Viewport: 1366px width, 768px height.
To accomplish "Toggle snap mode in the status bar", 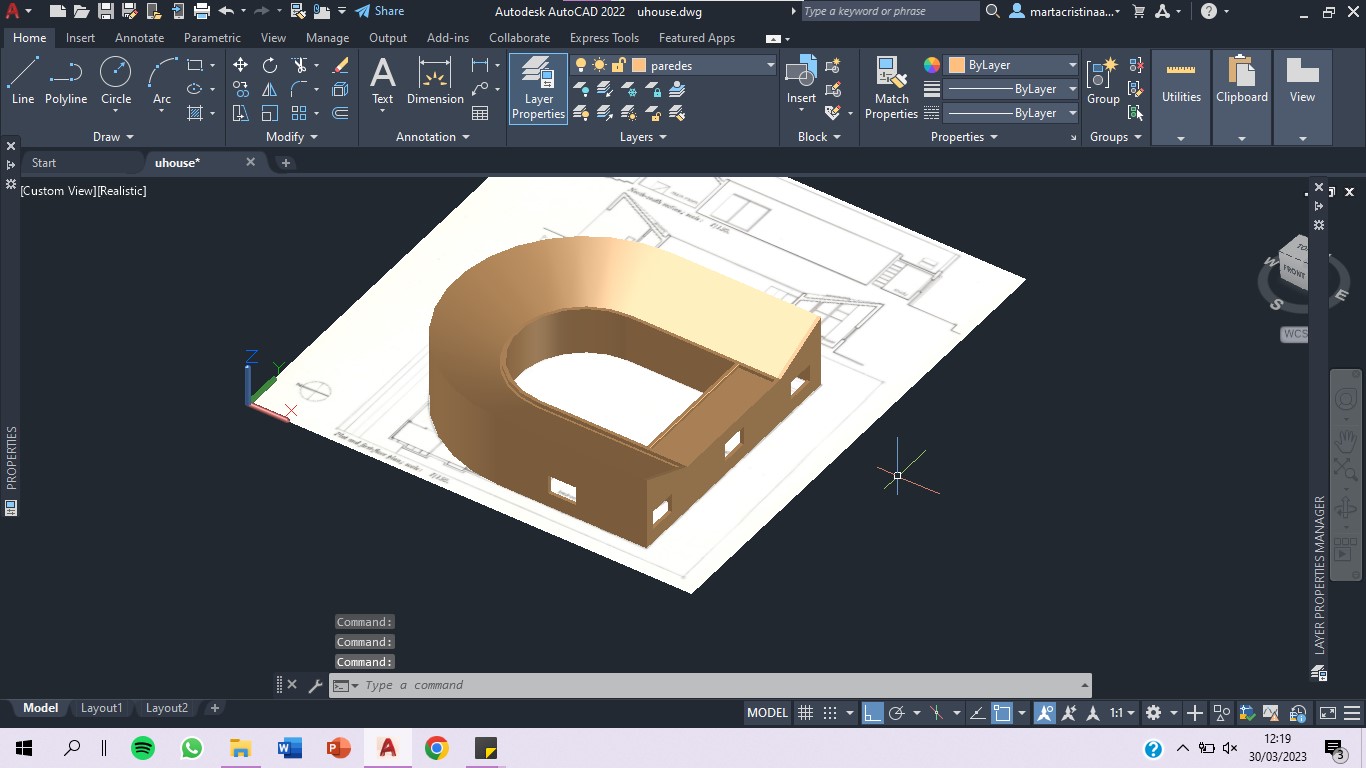I will click(x=829, y=713).
